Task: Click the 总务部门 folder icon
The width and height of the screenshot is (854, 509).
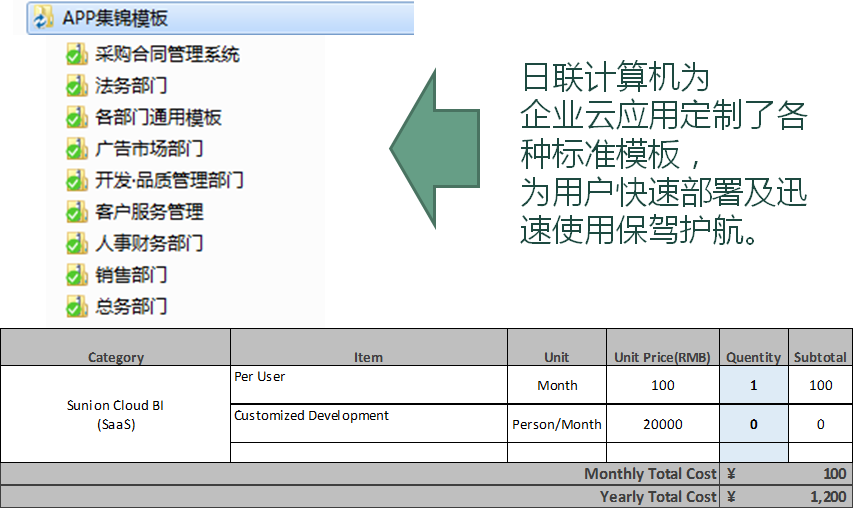Action: 77,306
